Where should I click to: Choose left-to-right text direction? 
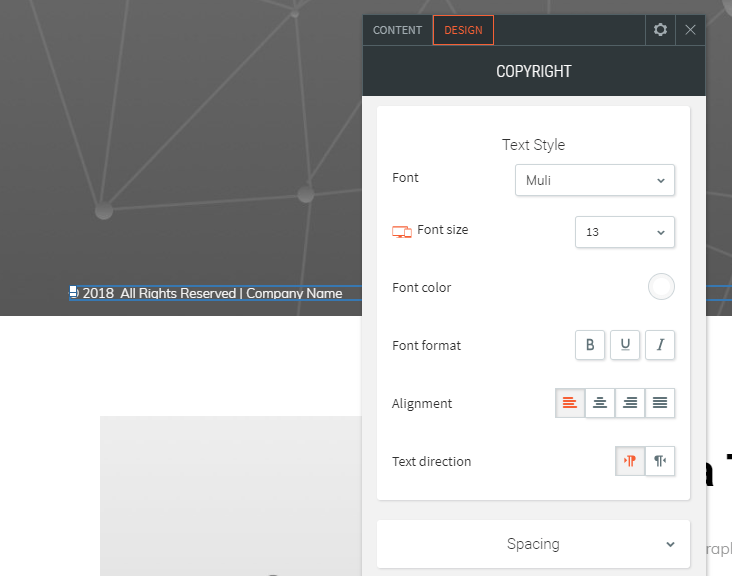tap(630, 461)
